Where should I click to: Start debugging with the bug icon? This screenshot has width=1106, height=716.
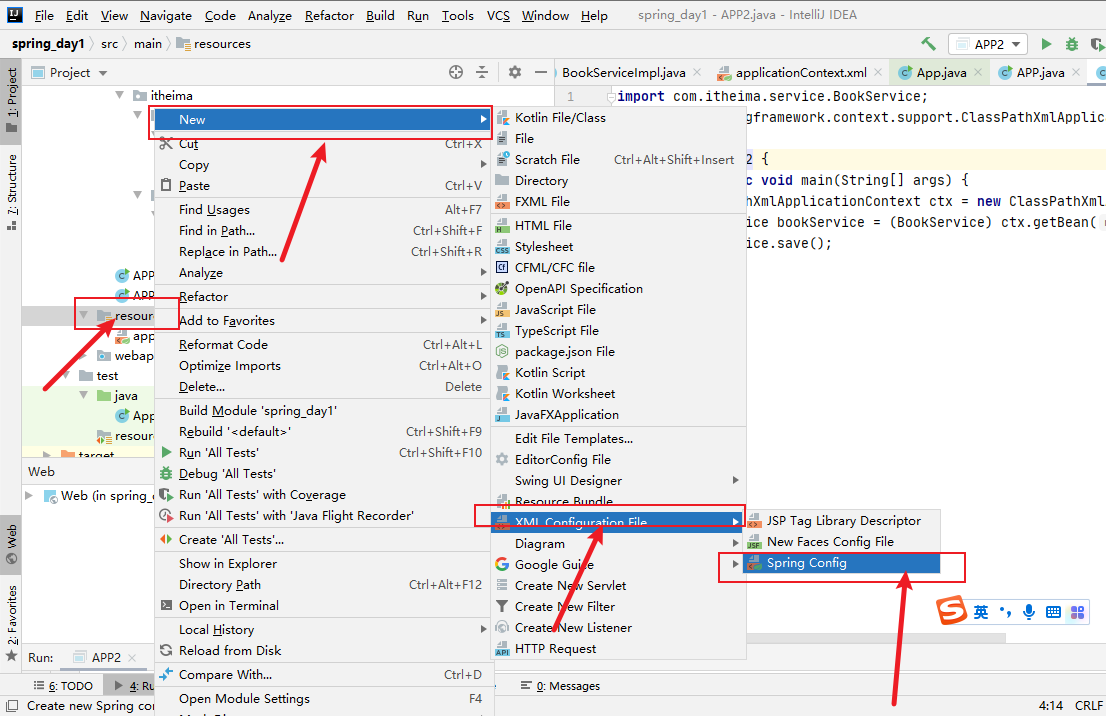1072,44
